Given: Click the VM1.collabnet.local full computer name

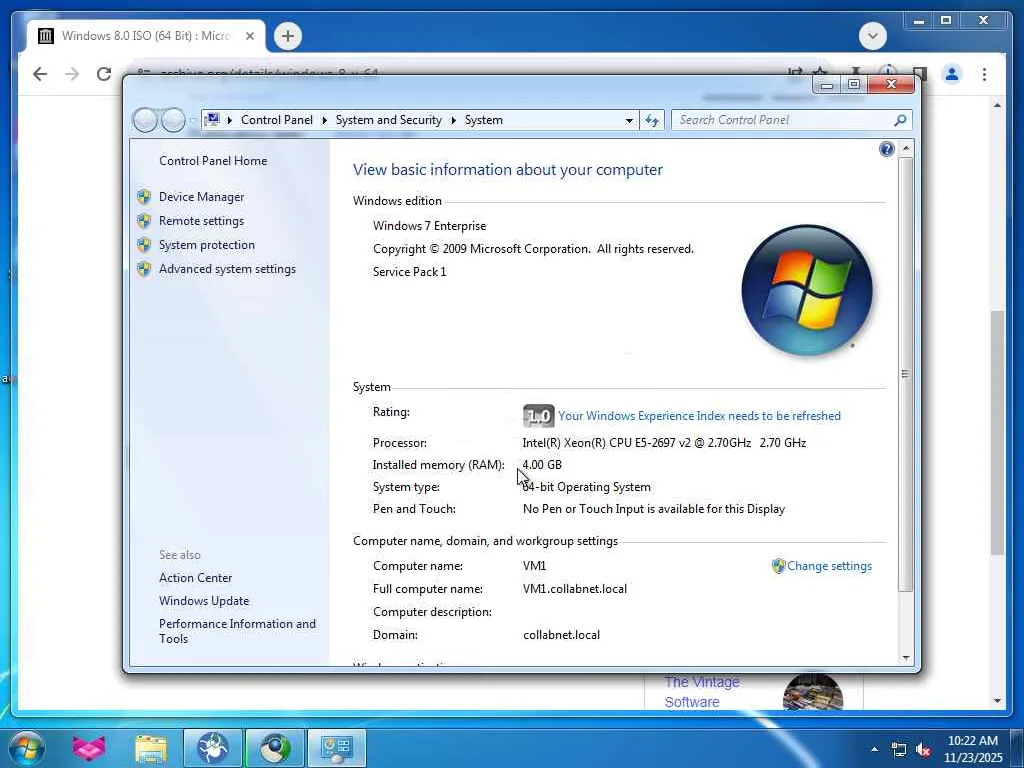Looking at the screenshot, I should click(x=575, y=589).
